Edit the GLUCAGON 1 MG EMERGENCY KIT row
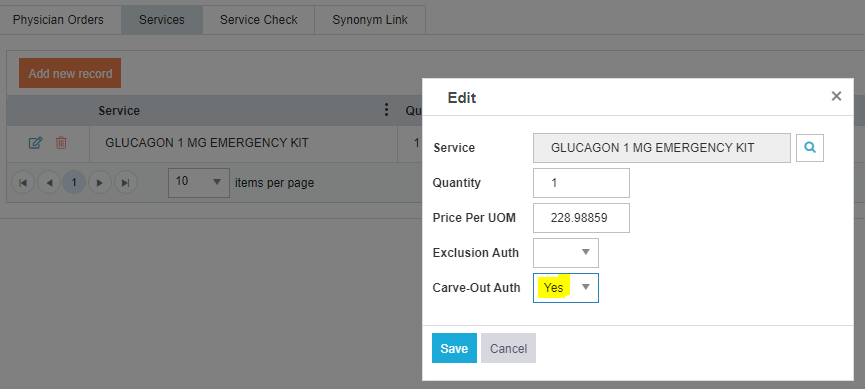The image size is (865, 389). click(35, 143)
